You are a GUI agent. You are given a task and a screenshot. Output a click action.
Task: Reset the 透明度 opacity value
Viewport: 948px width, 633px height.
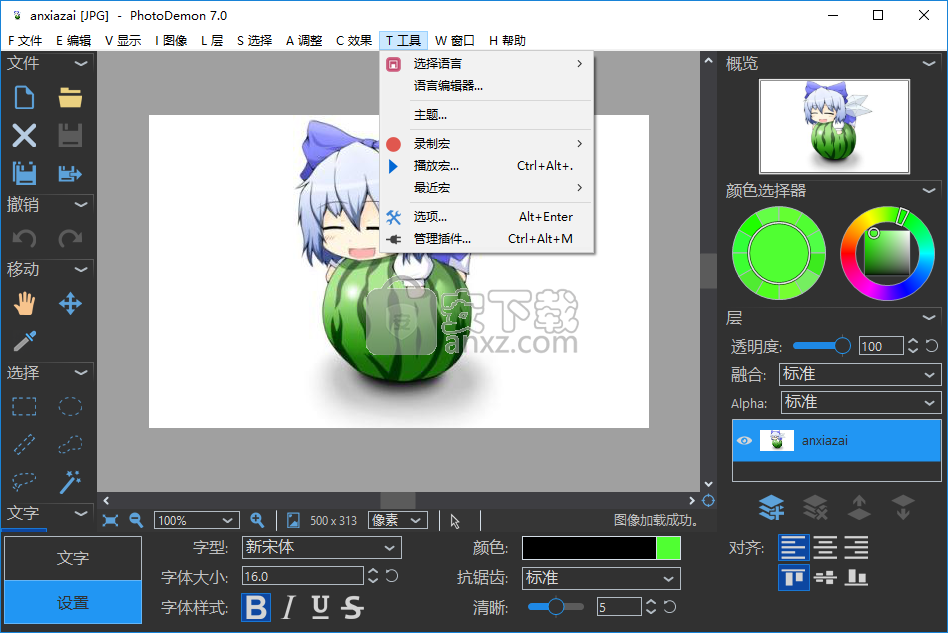pyautogui.click(x=932, y=346)
